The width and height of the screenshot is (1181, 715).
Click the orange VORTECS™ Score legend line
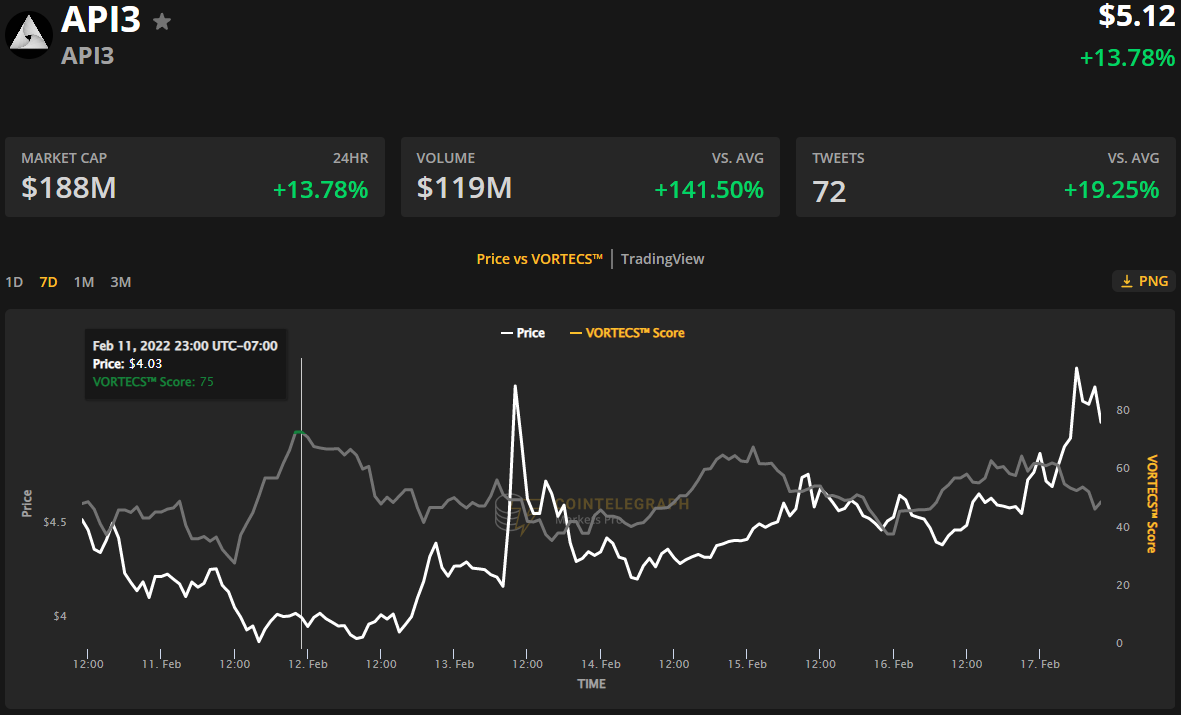click(x=575, y=333)
